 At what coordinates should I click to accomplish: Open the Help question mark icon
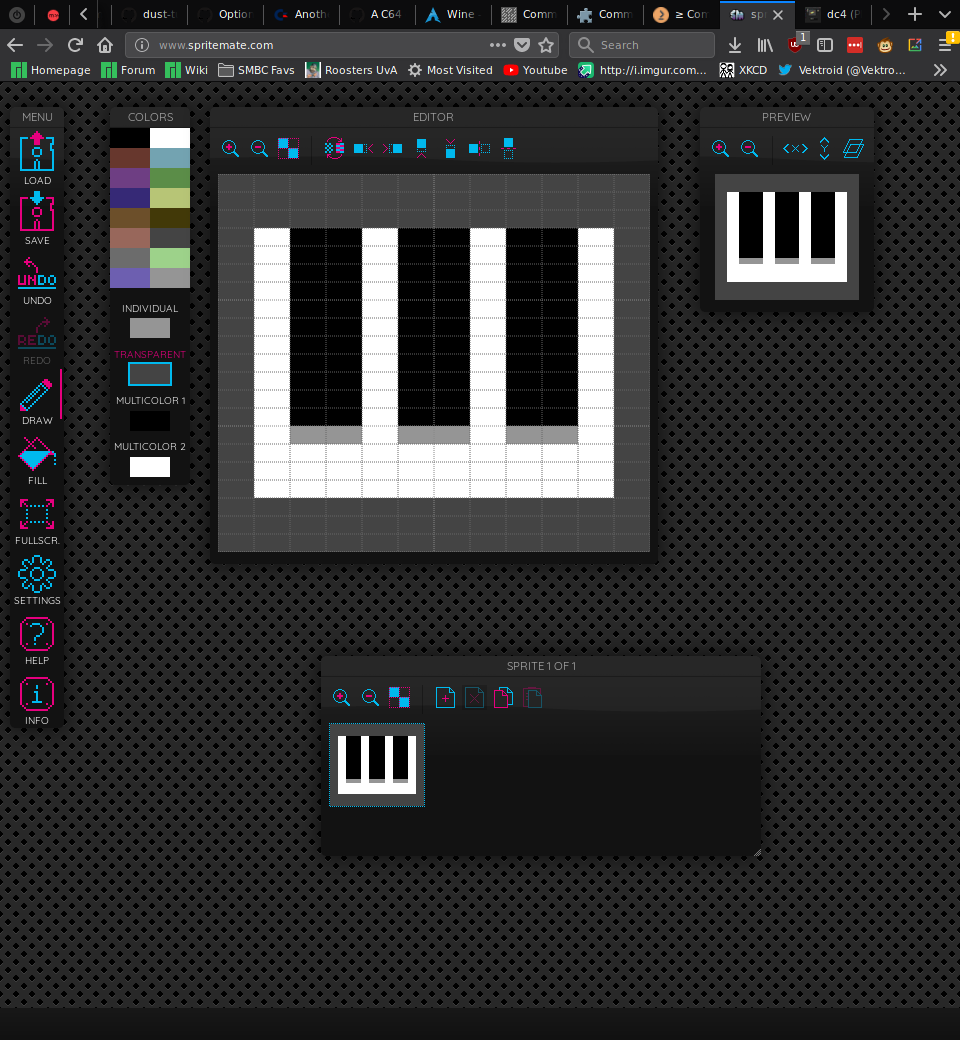tap(37, 635)
